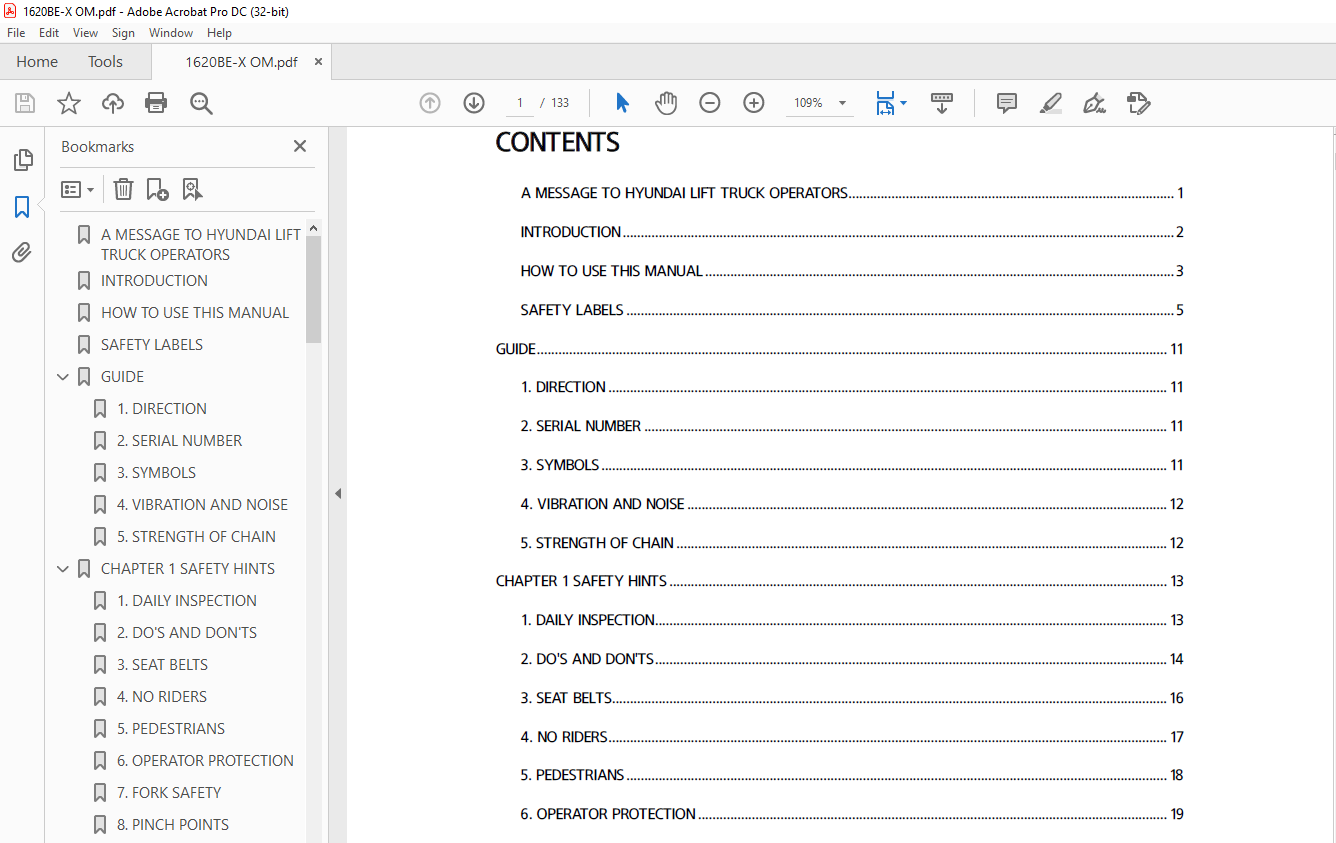Add file to starred favorites

click(x=68, y=103)
